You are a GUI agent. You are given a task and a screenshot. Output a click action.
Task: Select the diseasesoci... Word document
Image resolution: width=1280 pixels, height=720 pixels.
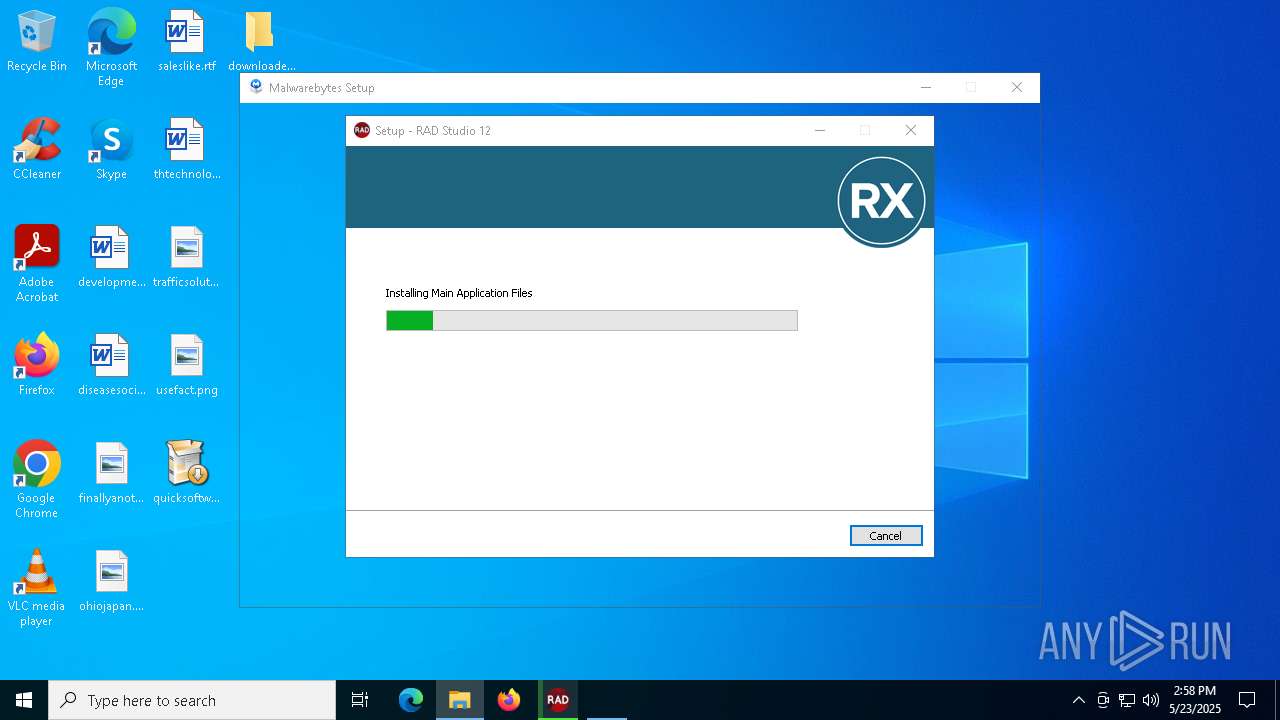coord(111,365)
